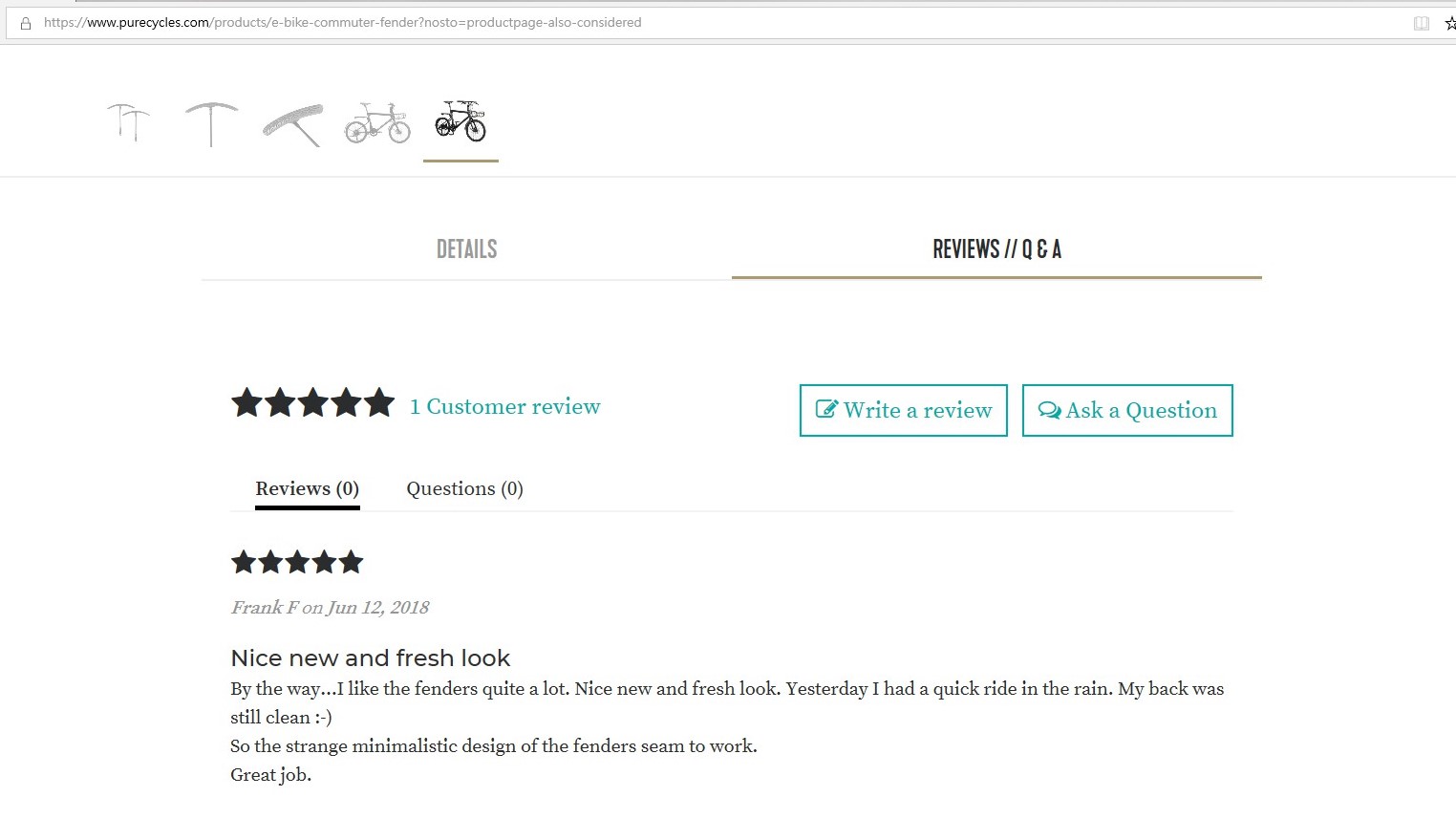Select the angled textured fender thumbnail
1456x819 pixels.
(x=293, y=124)
